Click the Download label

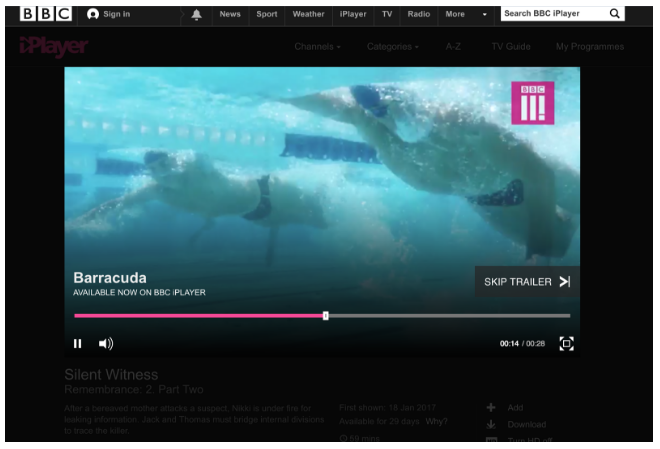527,425
